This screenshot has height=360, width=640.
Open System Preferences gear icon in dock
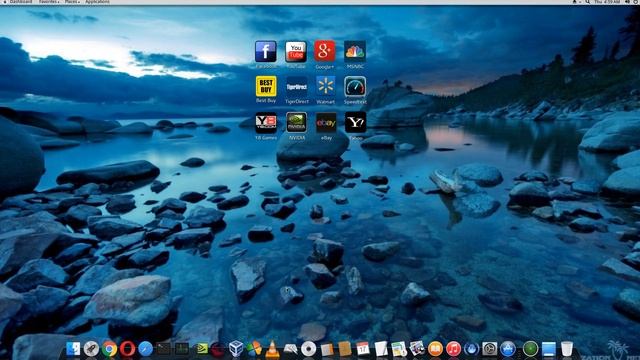pos(489,349)
